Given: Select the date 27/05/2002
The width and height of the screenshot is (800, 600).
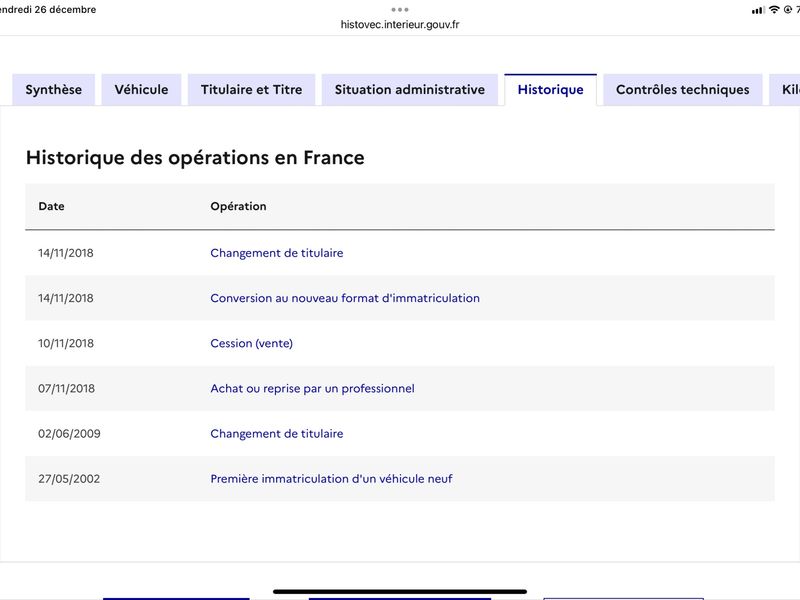Looking at the screenshot, I should (69, 479).
